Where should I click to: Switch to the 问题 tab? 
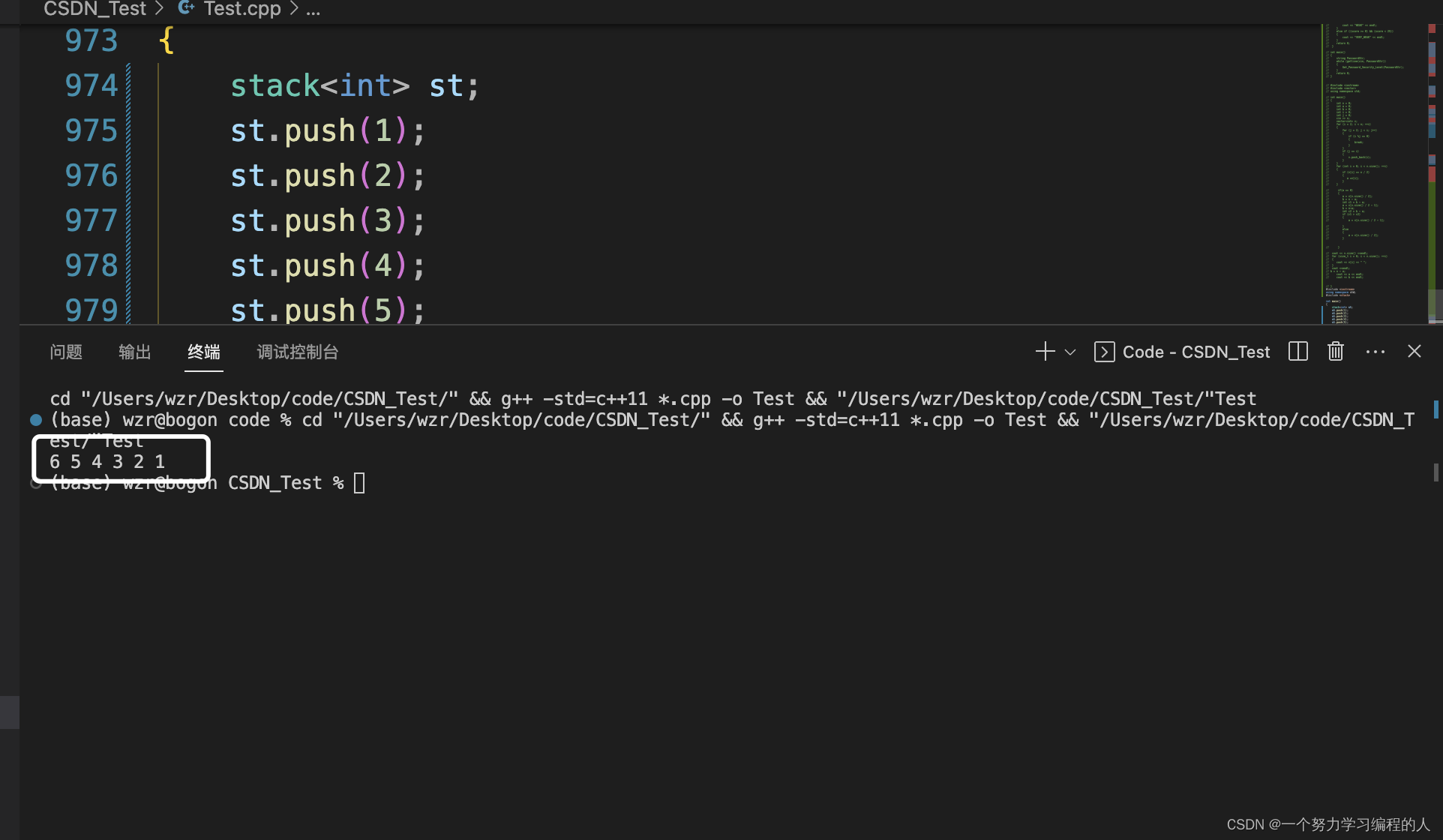[x=66, y=352]
